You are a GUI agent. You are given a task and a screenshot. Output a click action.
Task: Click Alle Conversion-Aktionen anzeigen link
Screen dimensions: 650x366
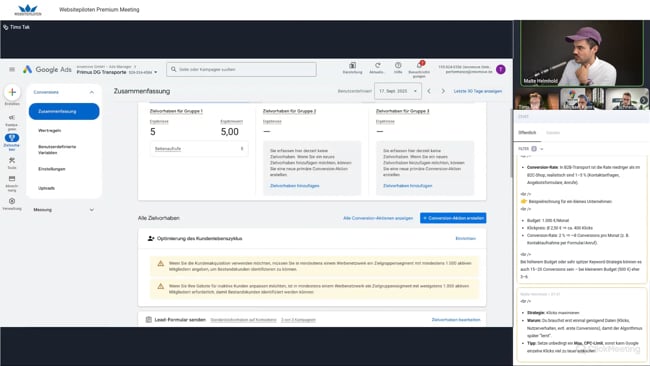click(x=378, y=218)
